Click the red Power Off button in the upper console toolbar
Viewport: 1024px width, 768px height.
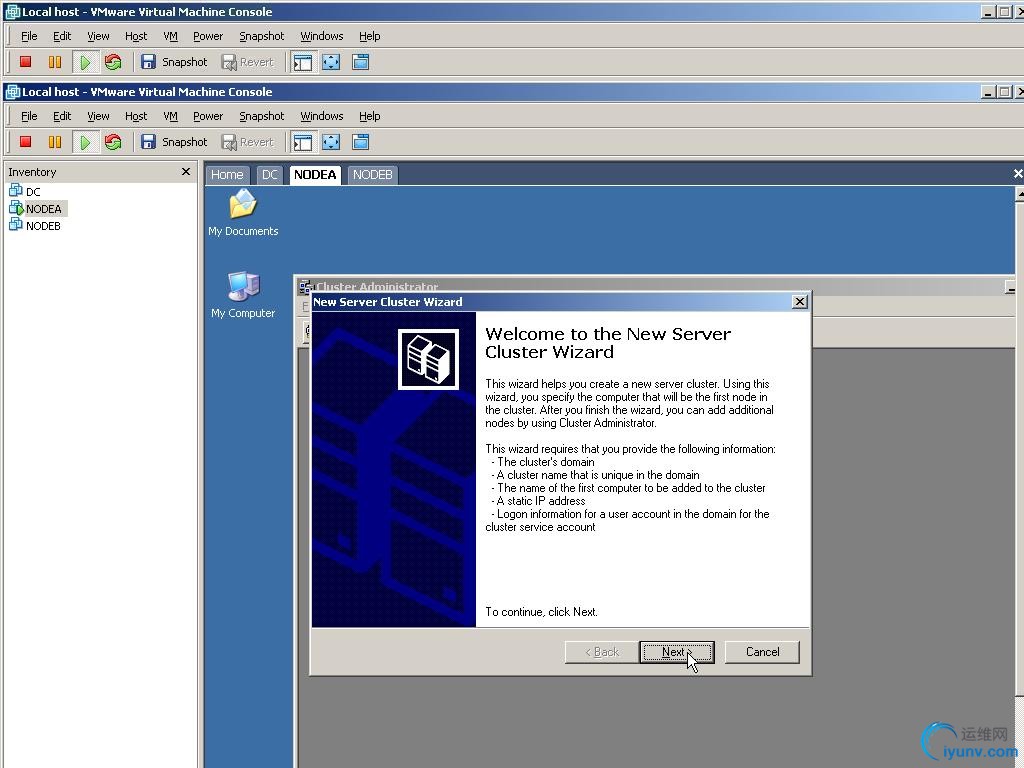coord(25,62)
